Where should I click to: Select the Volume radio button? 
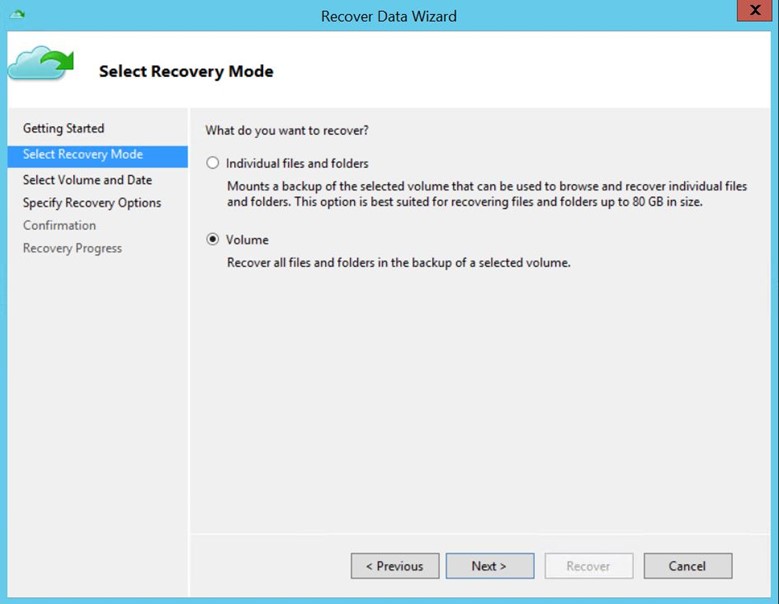pyautogui.click(x=212, y=240)
